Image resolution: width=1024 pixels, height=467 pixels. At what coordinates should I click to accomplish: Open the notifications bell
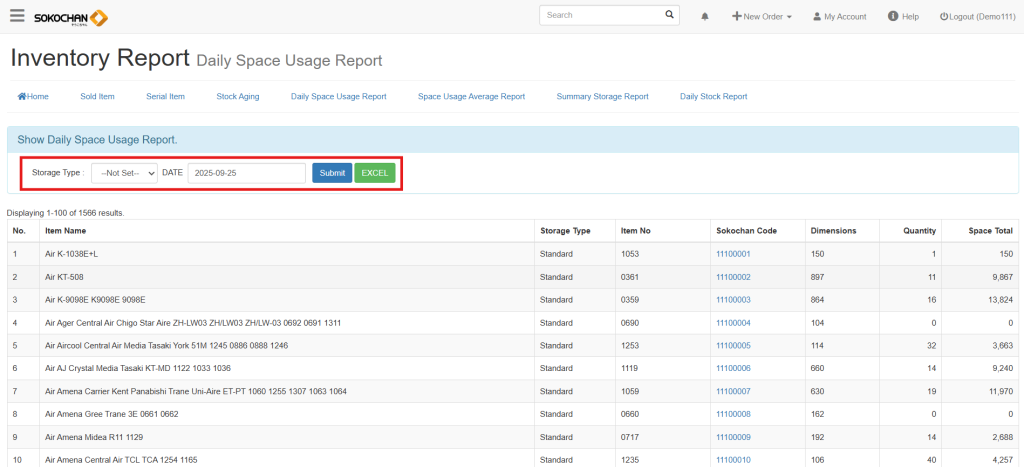coord(705,17)
